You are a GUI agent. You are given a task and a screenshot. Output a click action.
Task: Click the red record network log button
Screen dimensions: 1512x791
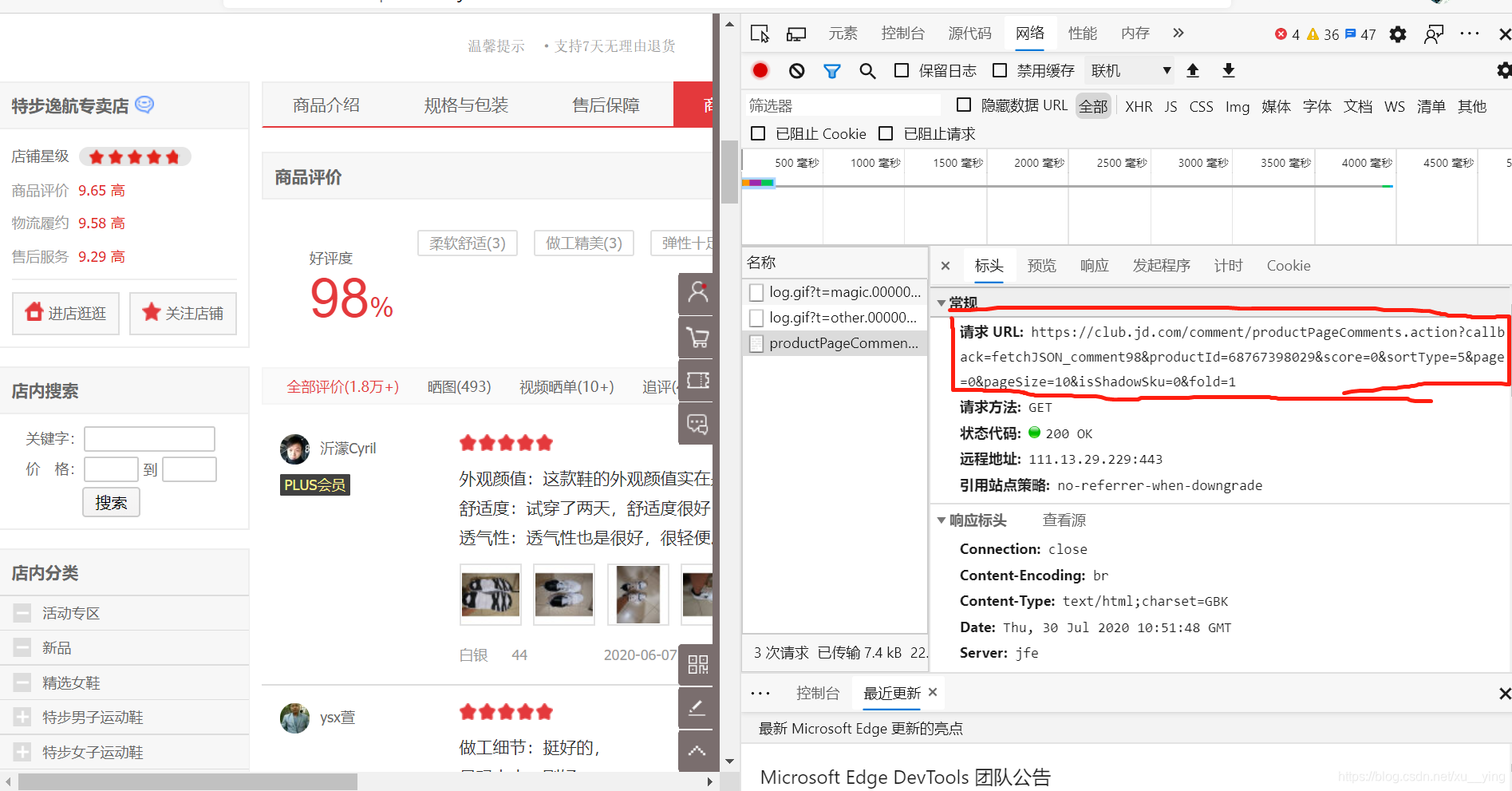coord(760,71)
